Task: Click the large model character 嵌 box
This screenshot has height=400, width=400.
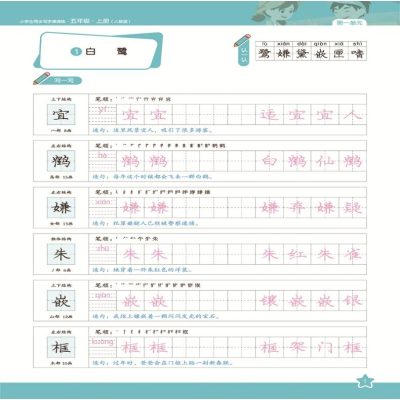Action: (x=61, y=301)
